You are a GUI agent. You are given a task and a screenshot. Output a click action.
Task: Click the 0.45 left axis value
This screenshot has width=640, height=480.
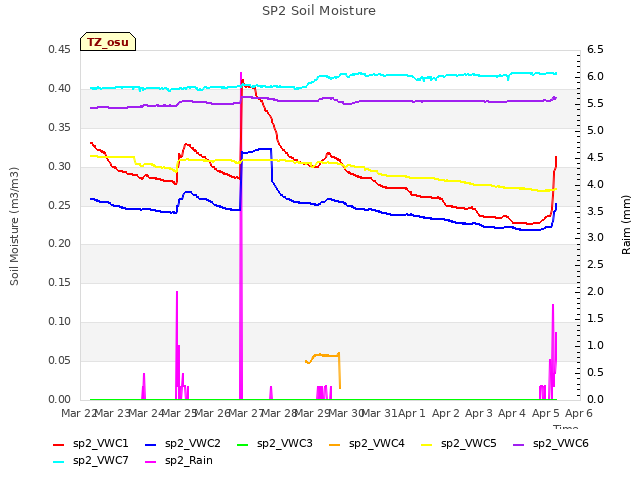[x=59, y=49]
